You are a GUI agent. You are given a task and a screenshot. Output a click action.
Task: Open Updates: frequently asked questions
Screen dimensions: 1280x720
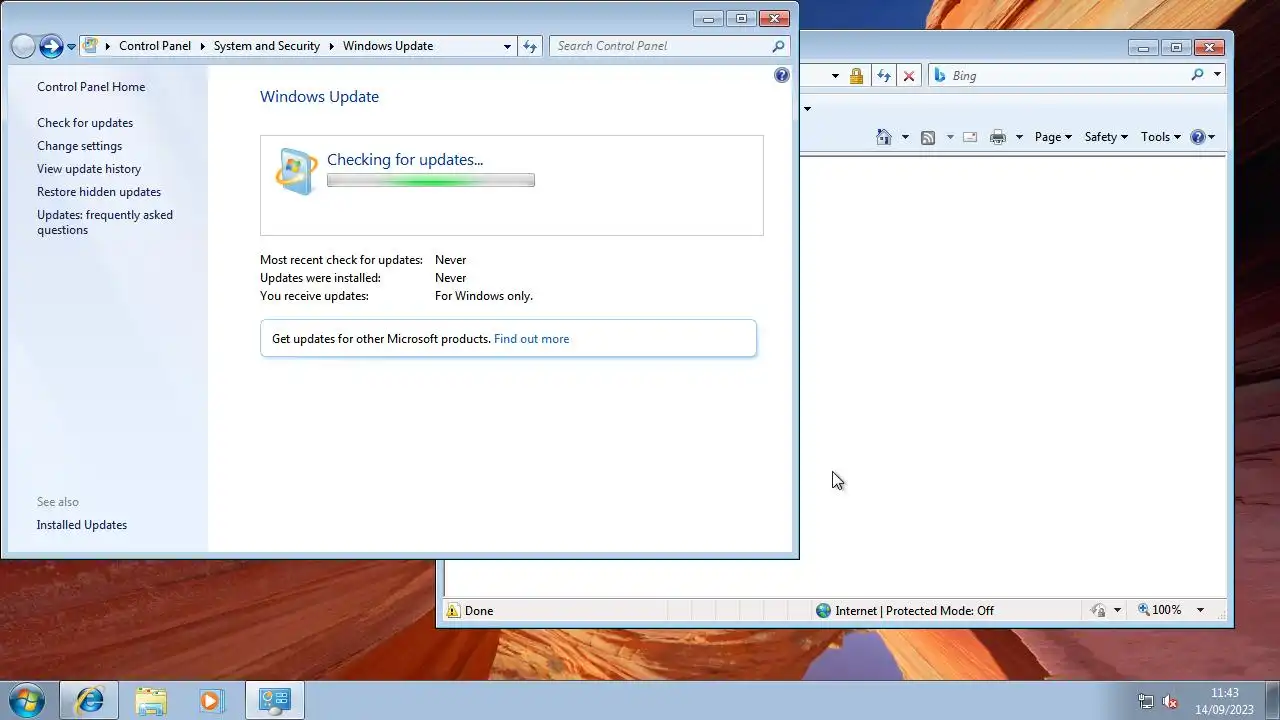pyautogui.click(x=105, y=222)
